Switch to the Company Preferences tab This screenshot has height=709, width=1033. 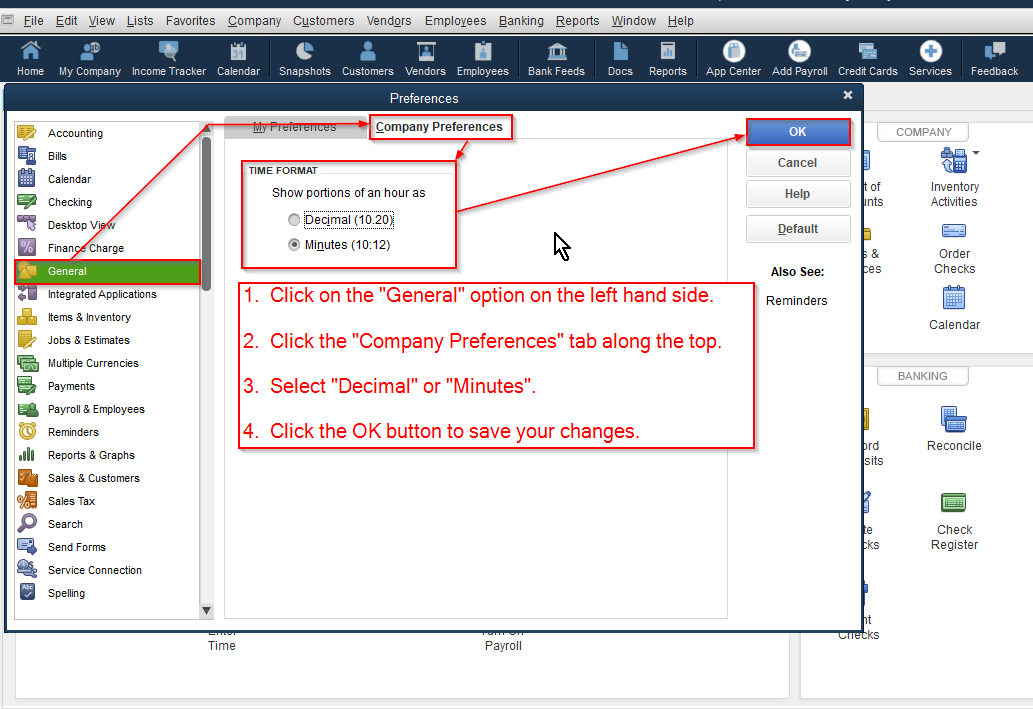coord(440,127)
